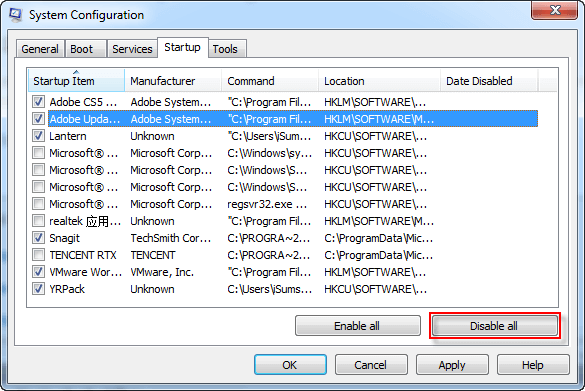Uncheck the Snagit startup item

click(x=38, y=238)
